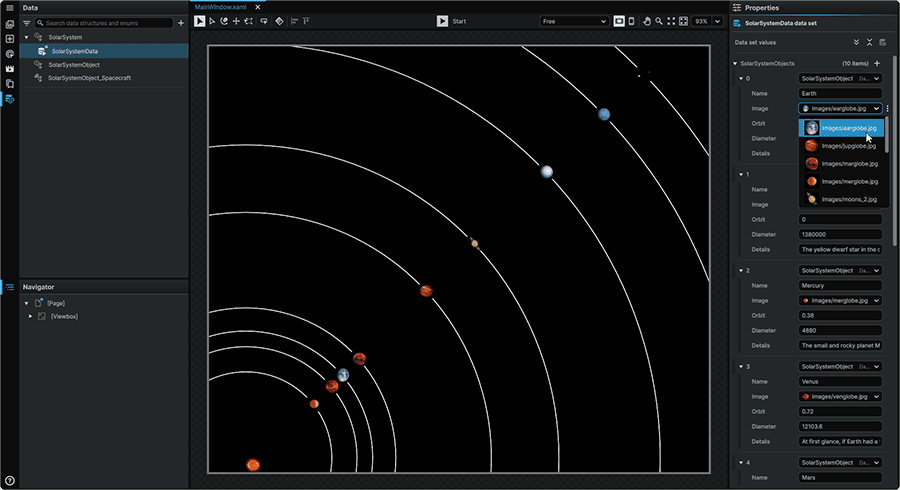900x490 pixels.
Task: Open the Mercury Images/merglobe.jpg image dropdown
Action: pyautogui.click(x=840, y=301)
